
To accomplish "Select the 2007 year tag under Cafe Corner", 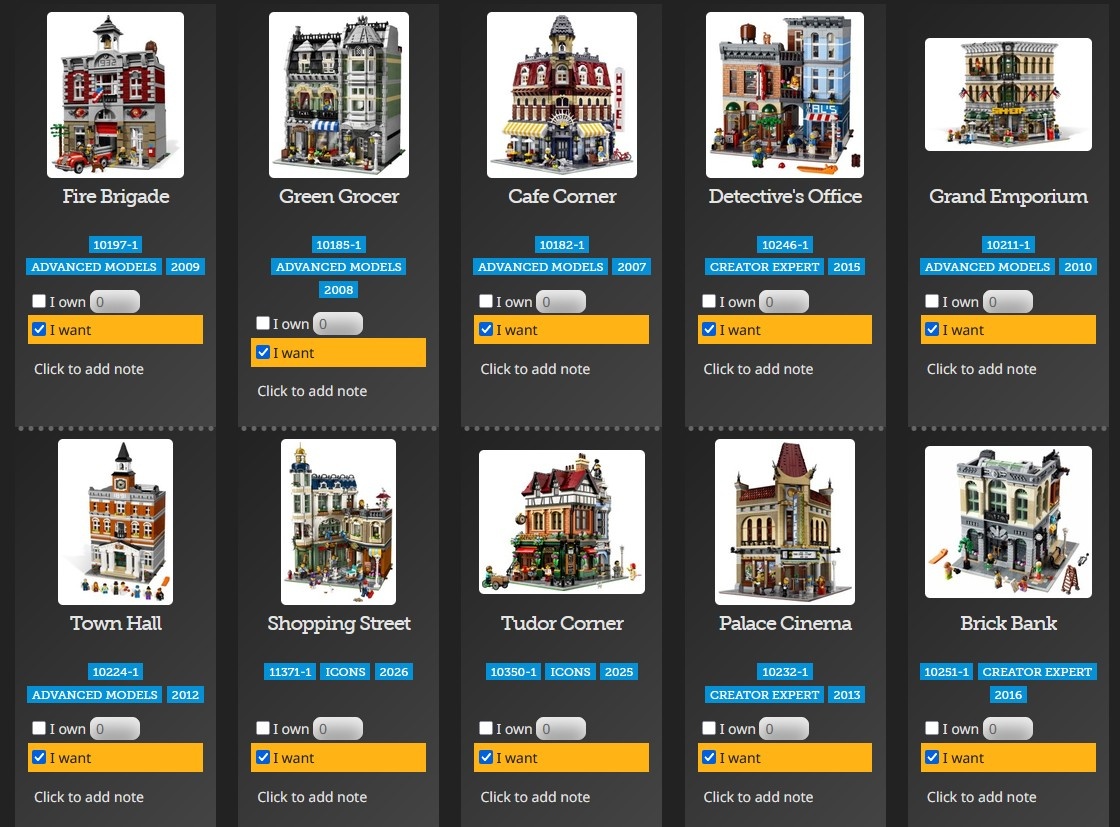I will [631, 267].
